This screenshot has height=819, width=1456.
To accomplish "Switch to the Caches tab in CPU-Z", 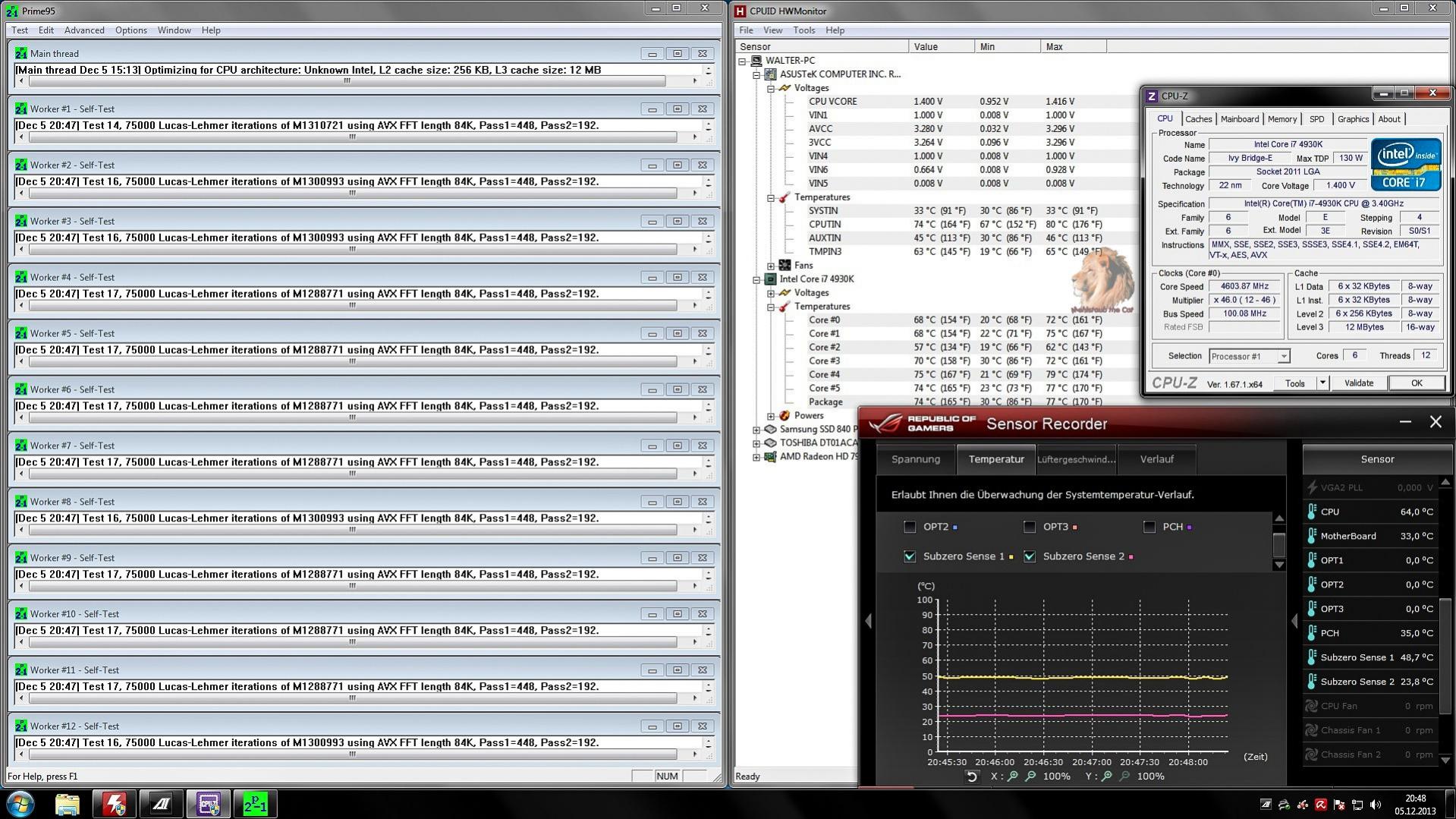I will pos(1198,119).
